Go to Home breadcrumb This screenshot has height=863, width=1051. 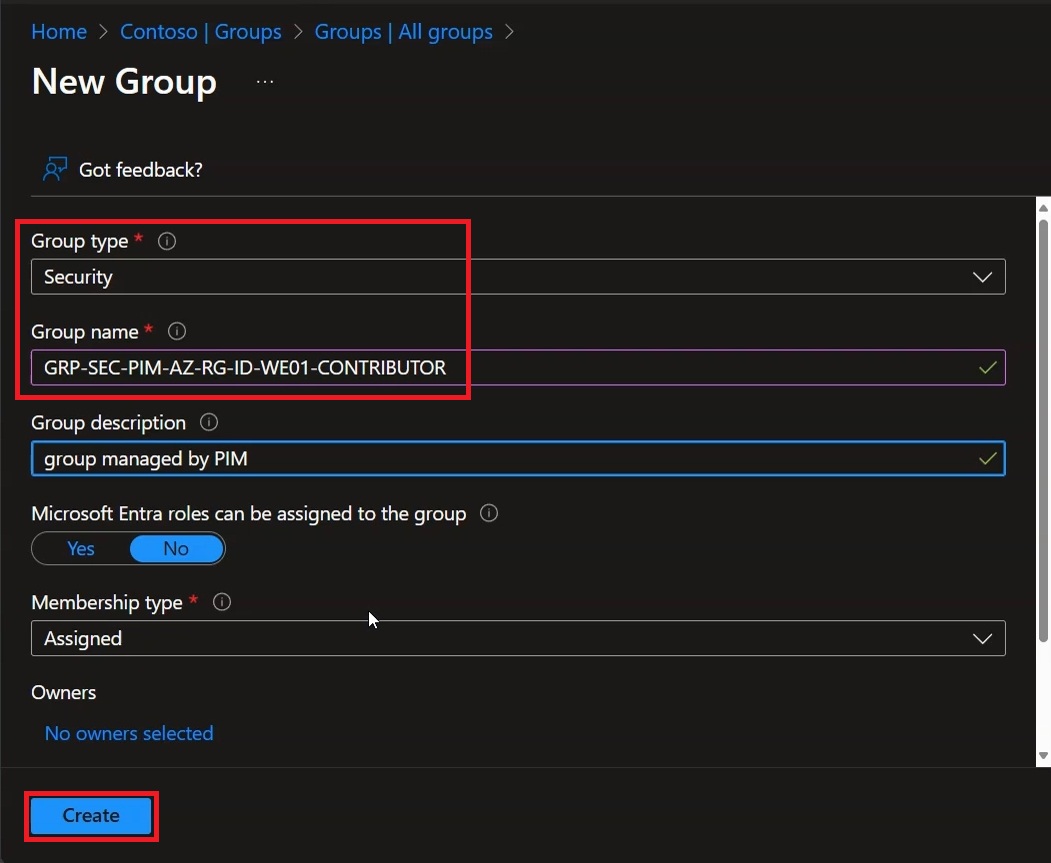59,31
